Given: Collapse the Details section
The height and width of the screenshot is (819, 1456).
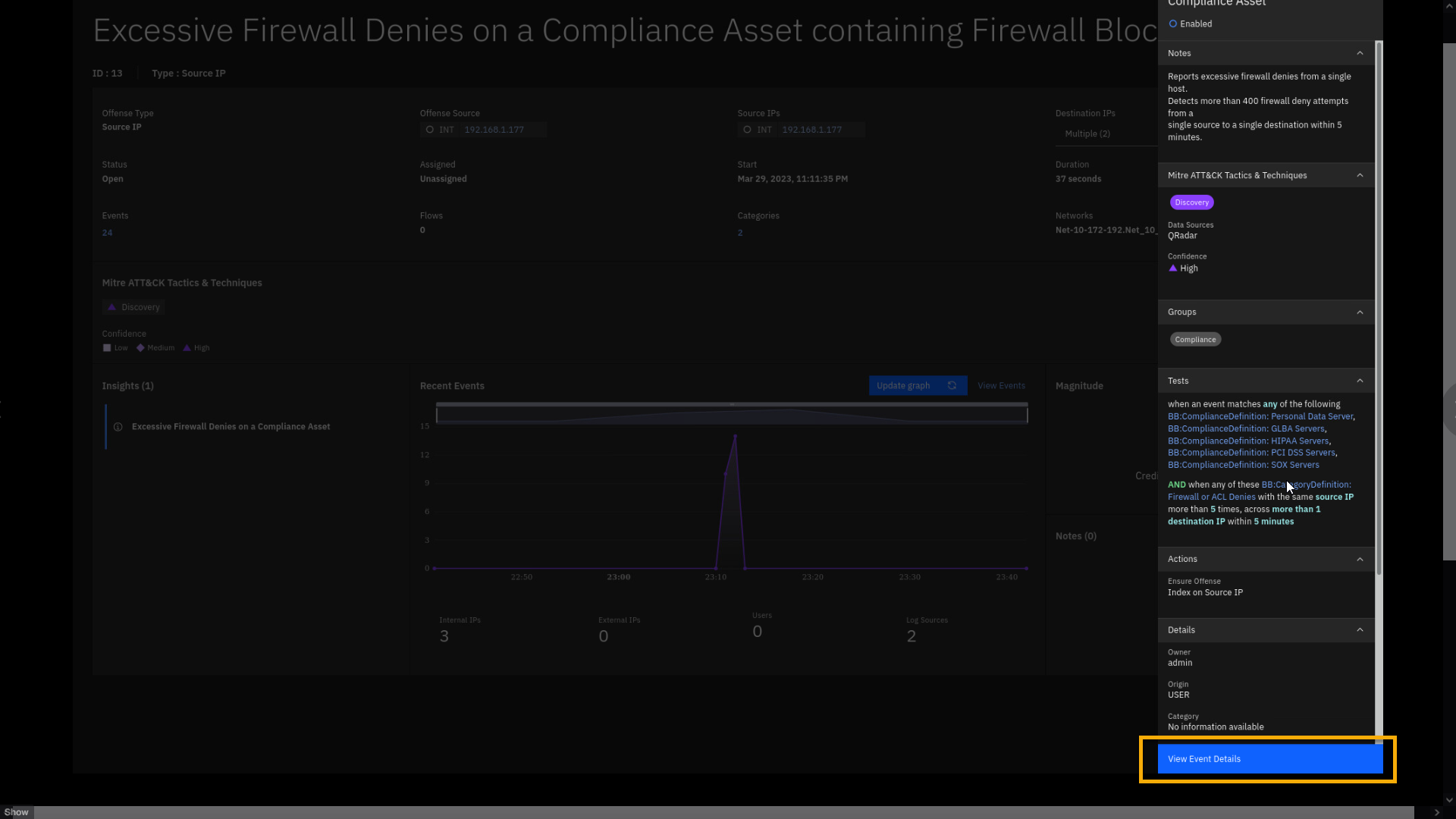Looking at the screenshot, I should pos(1360,630).
